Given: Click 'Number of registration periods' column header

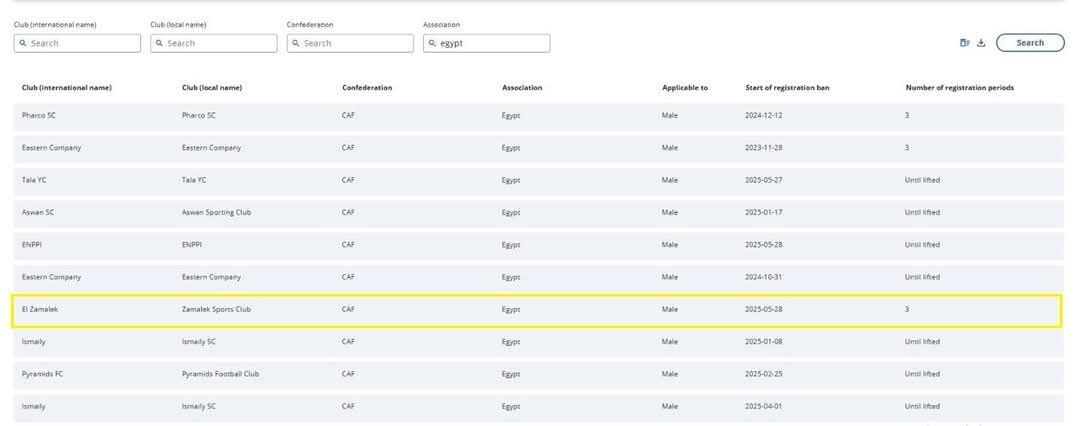Looking at the screenshot, I should point(959,88).
